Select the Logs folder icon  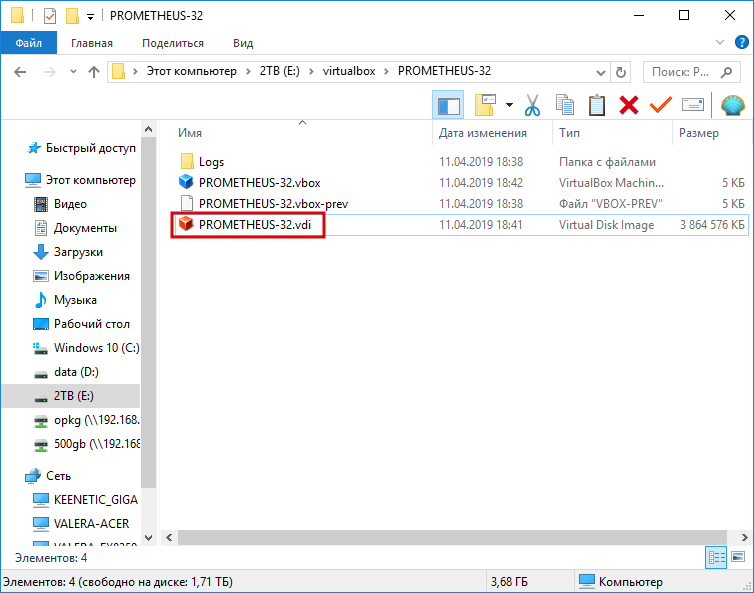point(187,162)
